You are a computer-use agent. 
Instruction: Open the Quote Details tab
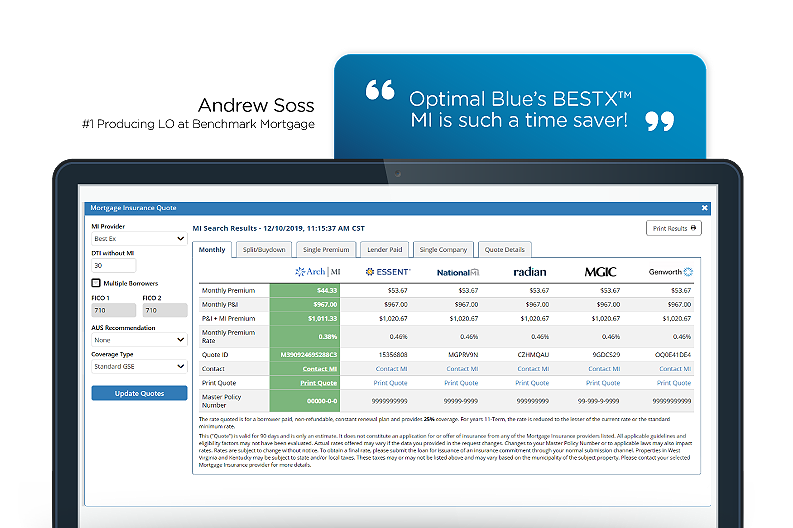(x=506, y=249)
